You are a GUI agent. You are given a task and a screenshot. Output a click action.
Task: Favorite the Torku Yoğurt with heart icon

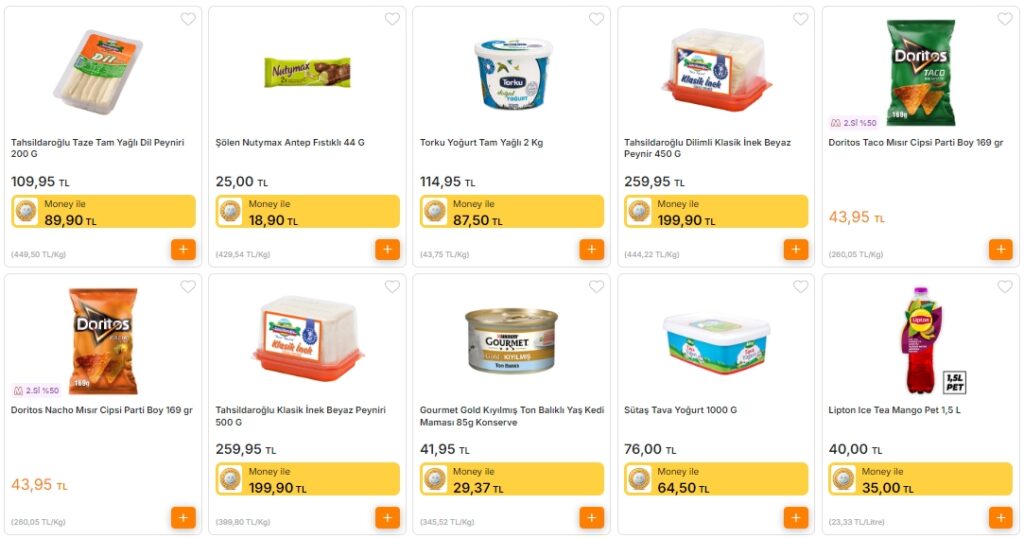click(596, 19)
